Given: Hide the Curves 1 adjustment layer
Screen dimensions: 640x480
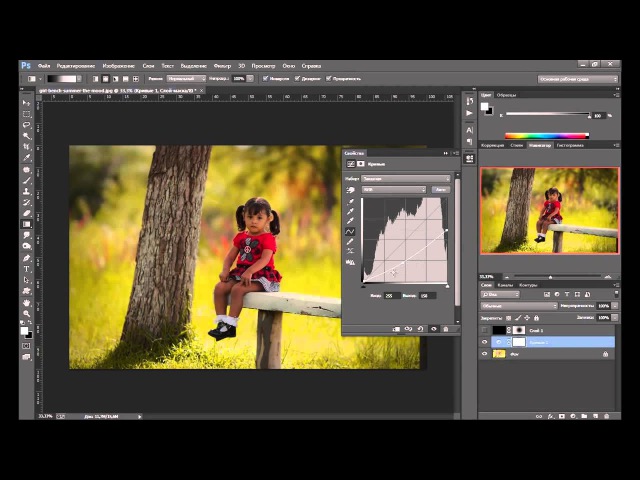Looking at the screenshot, I should [x=484, y=342].
